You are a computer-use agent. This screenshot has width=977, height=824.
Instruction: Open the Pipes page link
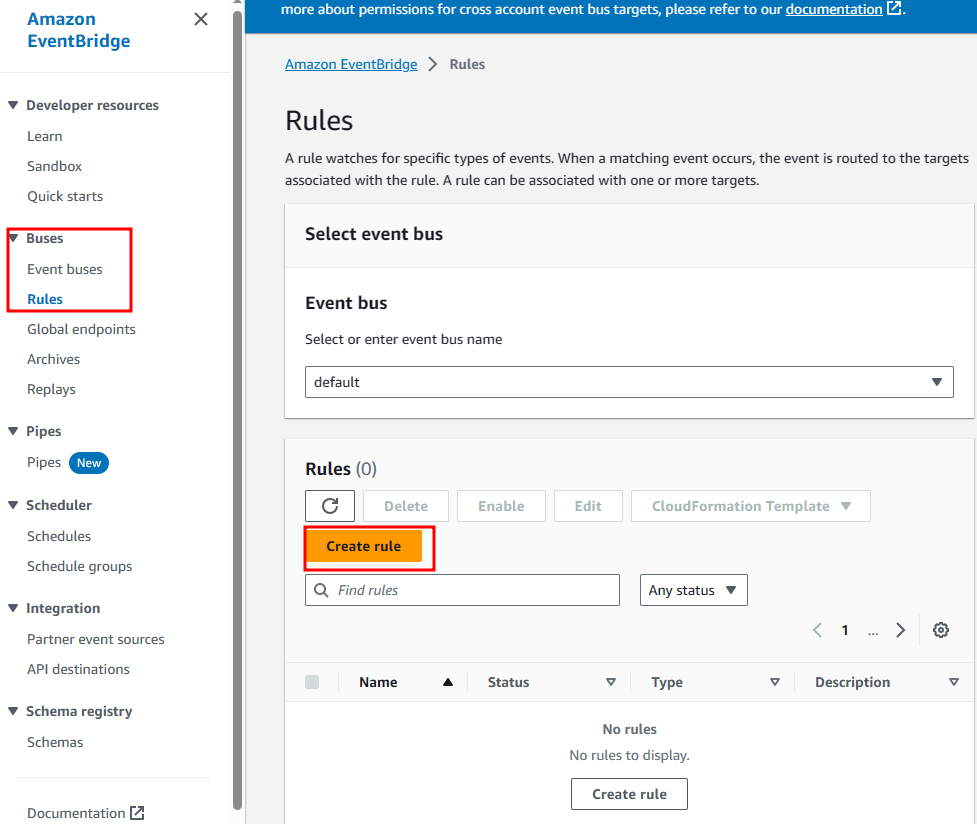point(44,462)
